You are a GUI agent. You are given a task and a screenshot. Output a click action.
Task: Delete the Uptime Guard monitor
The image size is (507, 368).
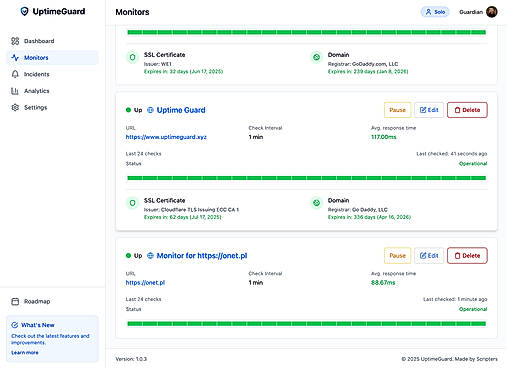tap(467, 110)
